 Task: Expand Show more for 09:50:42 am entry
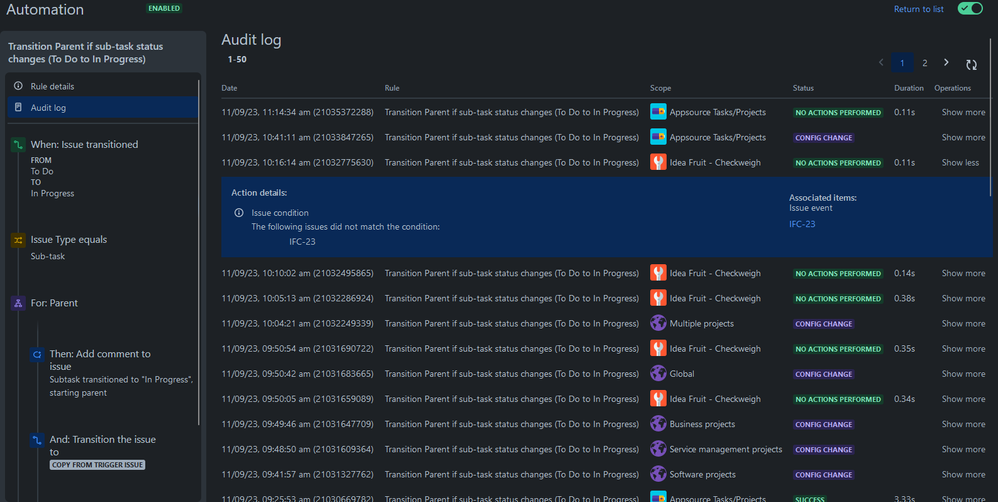click(x=963, y=373)
